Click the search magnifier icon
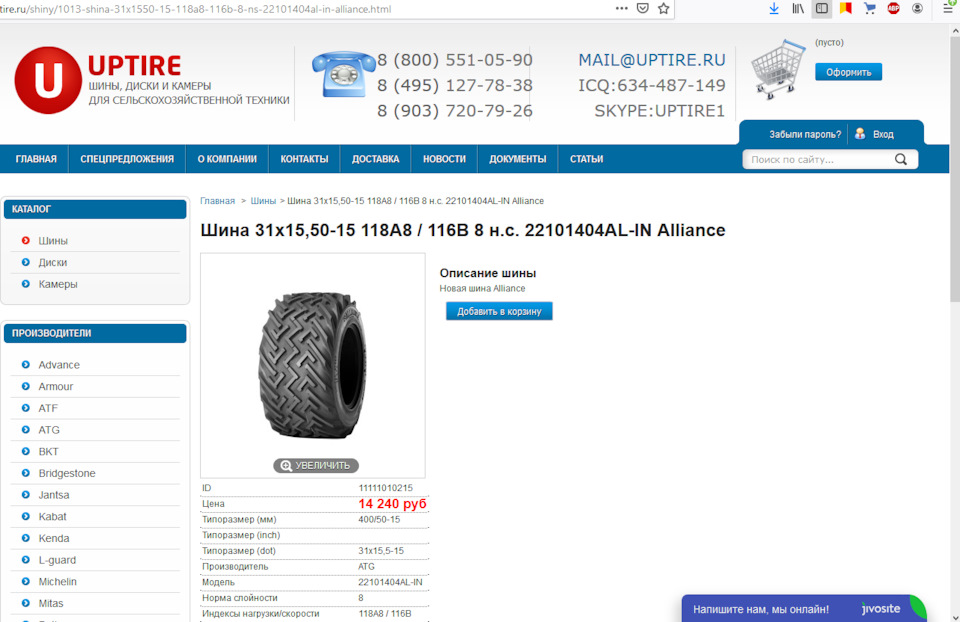Image resolution: width=960 pixels, height=622 pixels. pyautogui.click(x=901, y=159)
